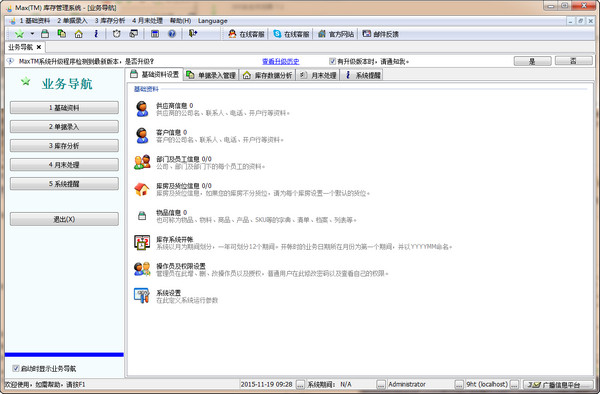Open the 帮助(H) menu
This screenshot has width=600, height=394.
pos(181,21)
